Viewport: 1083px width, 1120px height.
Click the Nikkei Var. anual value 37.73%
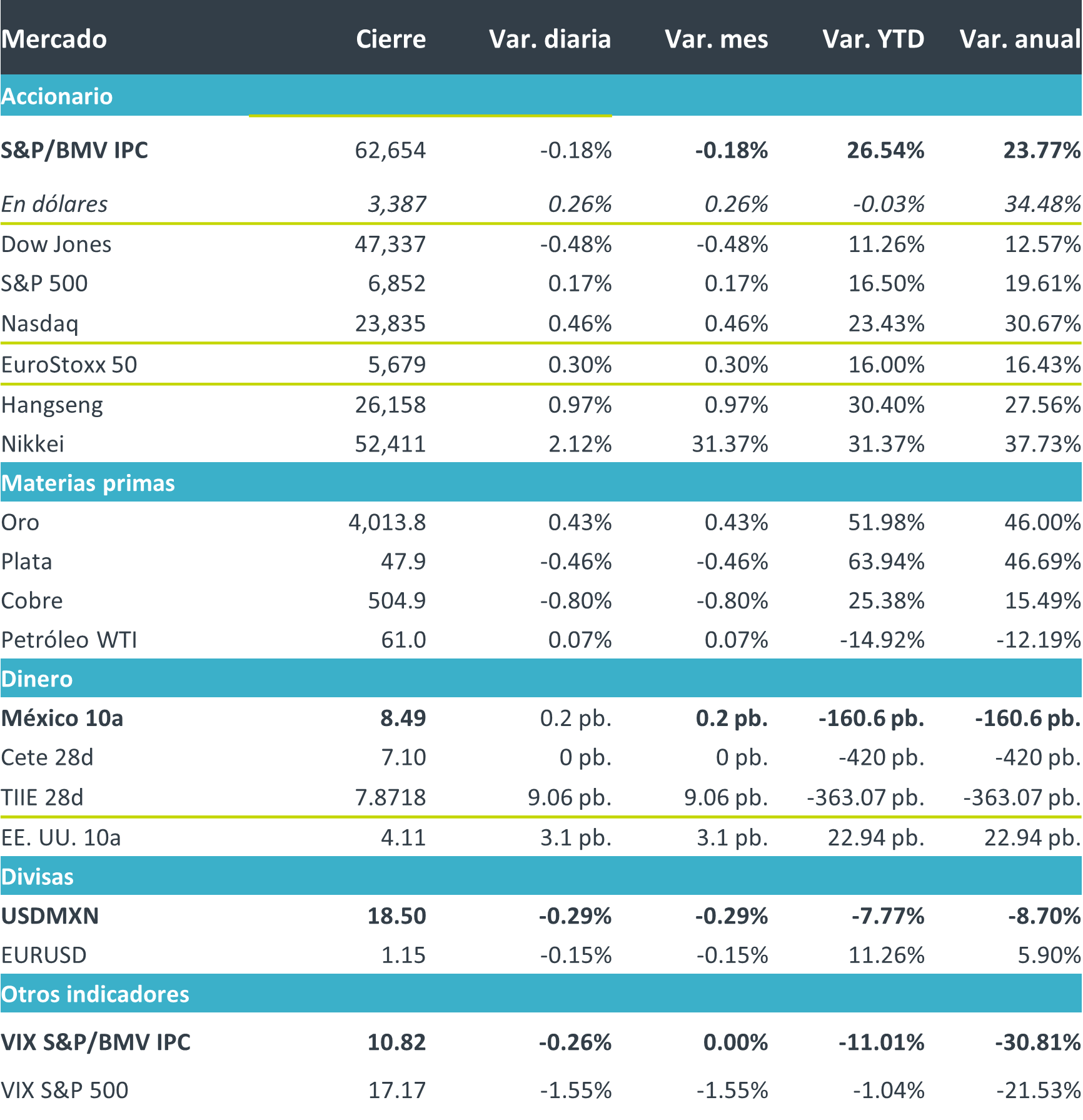[1042, 444]
